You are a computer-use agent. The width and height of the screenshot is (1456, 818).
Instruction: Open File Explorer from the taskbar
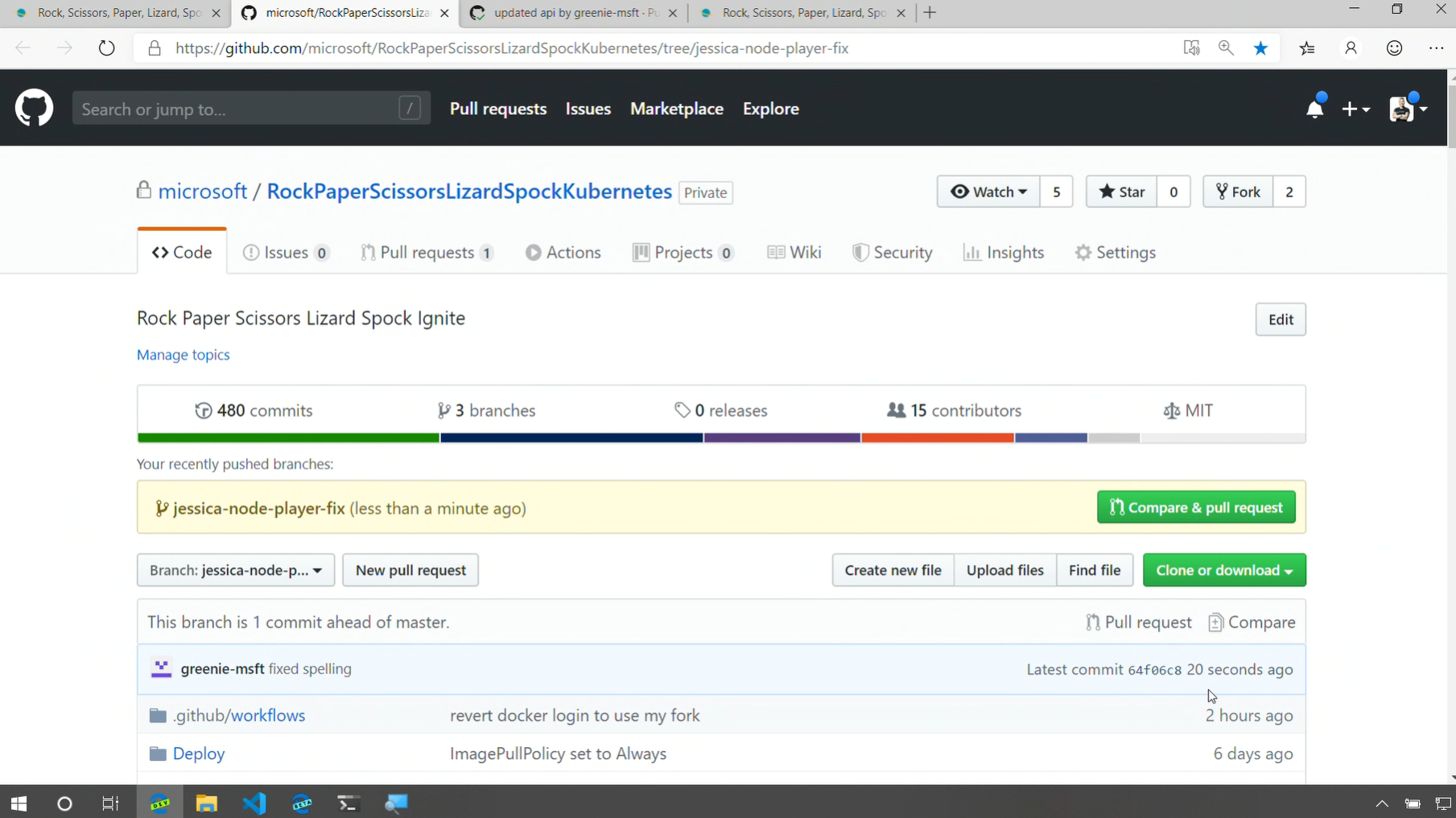(207, 803)
